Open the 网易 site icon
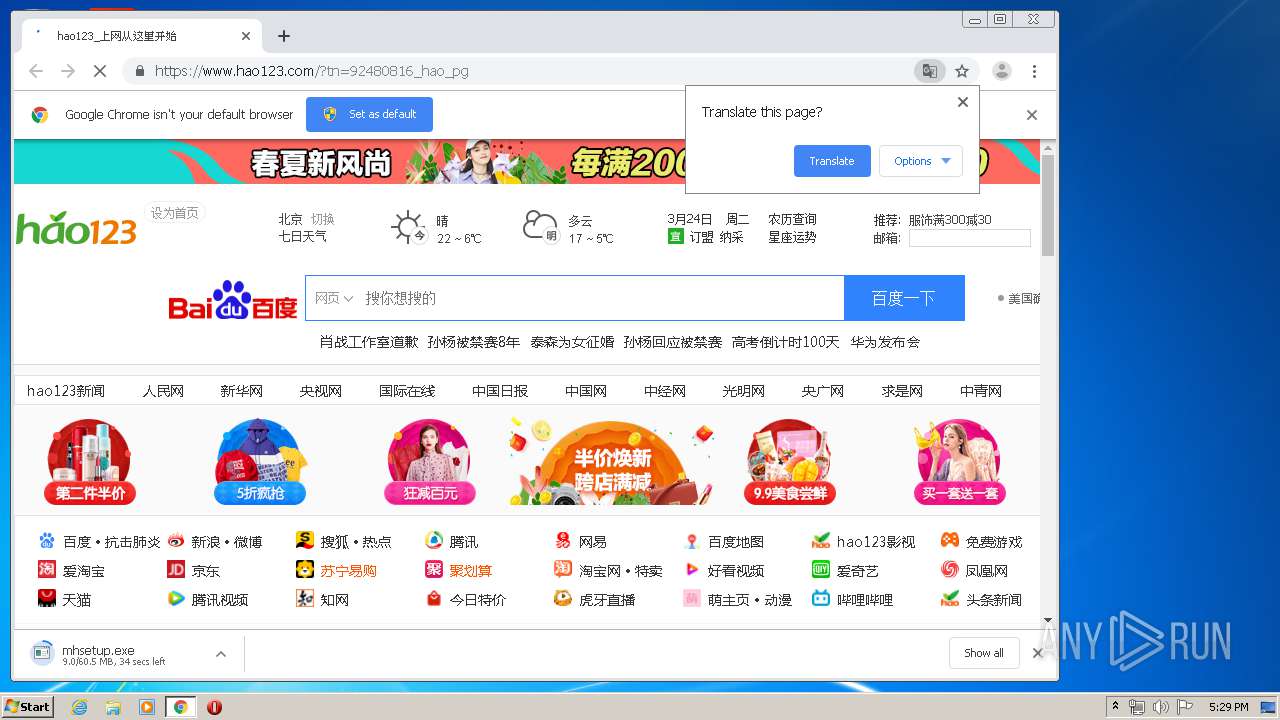The height and width of the screenshot is (720, 1280). (x=563, y=541)
